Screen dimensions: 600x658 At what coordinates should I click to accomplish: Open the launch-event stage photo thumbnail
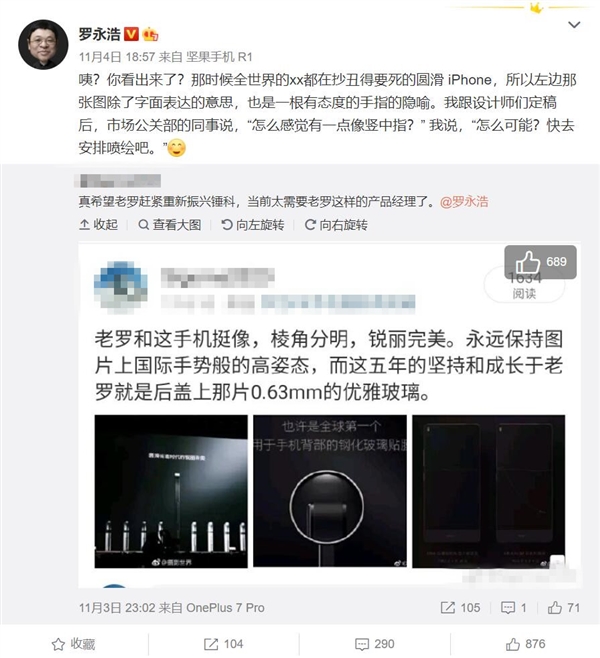[x=171, y=491]
